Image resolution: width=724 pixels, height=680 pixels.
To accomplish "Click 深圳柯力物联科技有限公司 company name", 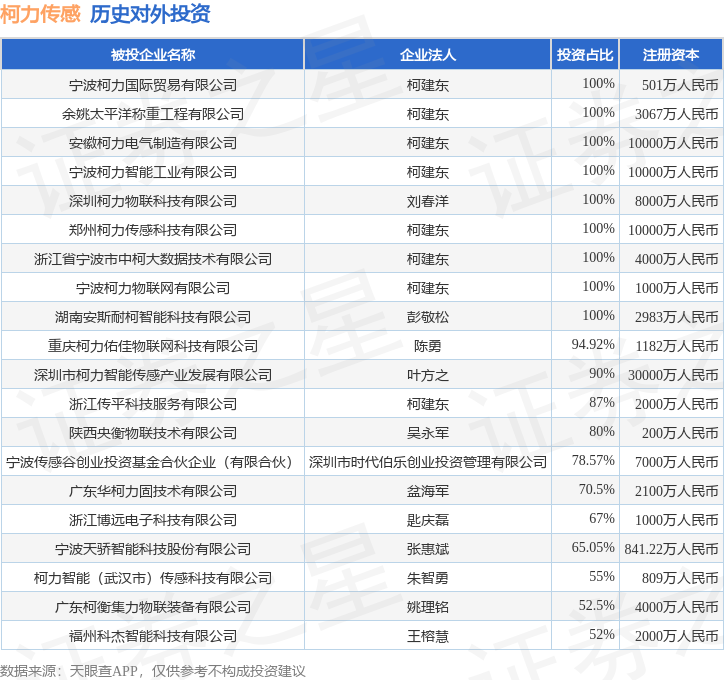I will tap(153, 201).
